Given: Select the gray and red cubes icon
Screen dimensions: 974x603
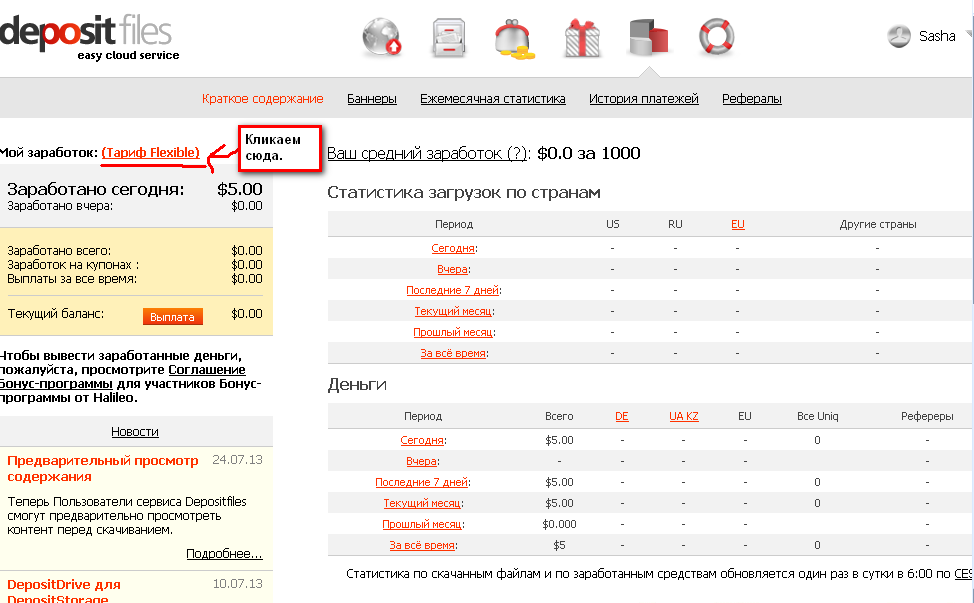Looking at the screenshot, I should (x=649, y=37).
